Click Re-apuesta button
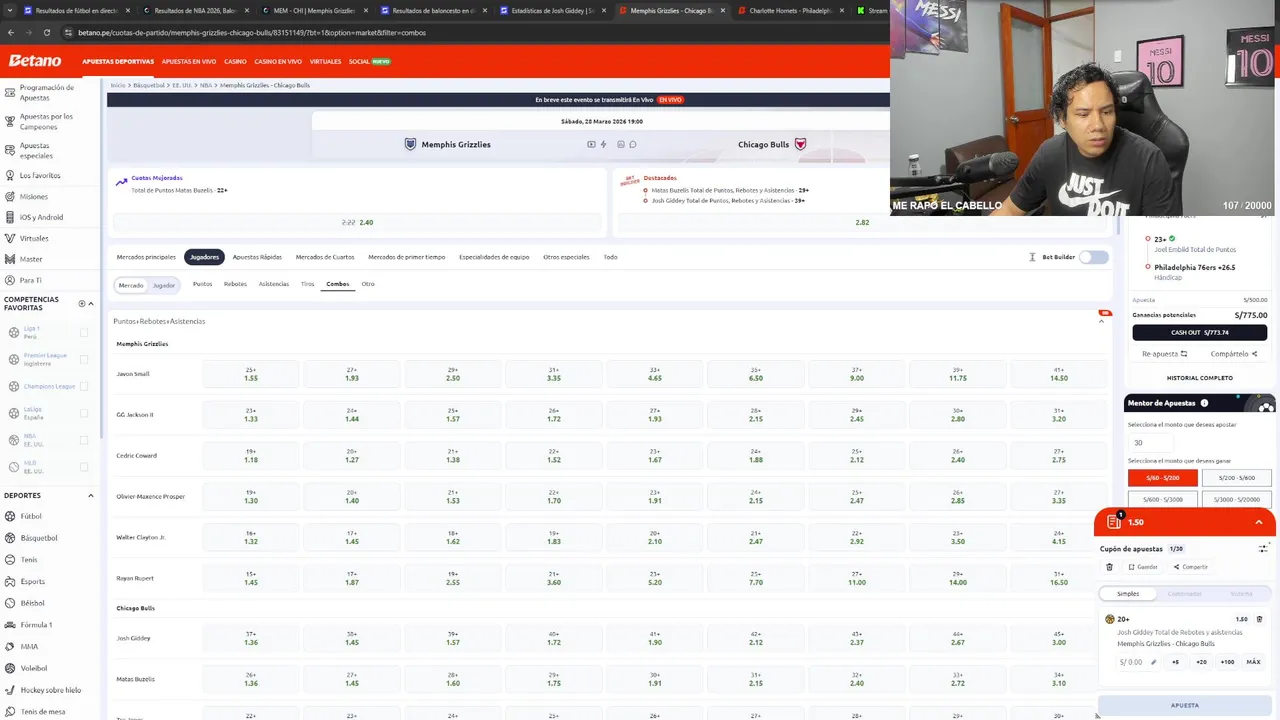The height and width of the screenshot is (720, 1280). pyautogui.click(x=1164, y=353)
